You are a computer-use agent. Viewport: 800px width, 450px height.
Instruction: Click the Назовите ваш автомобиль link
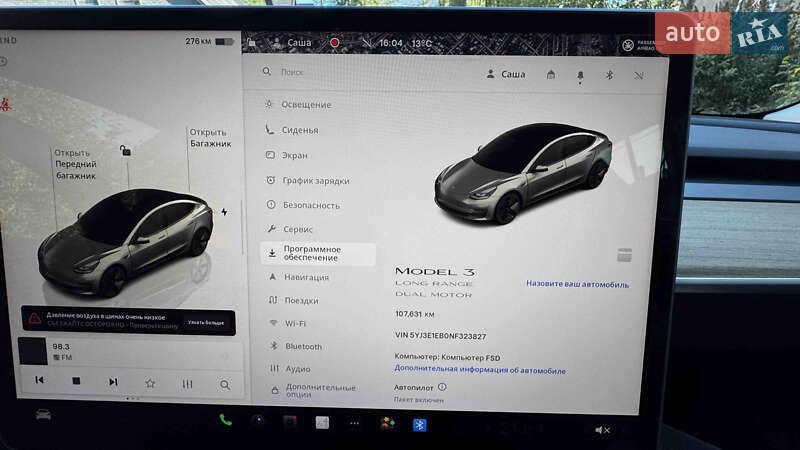pos(577,284)
